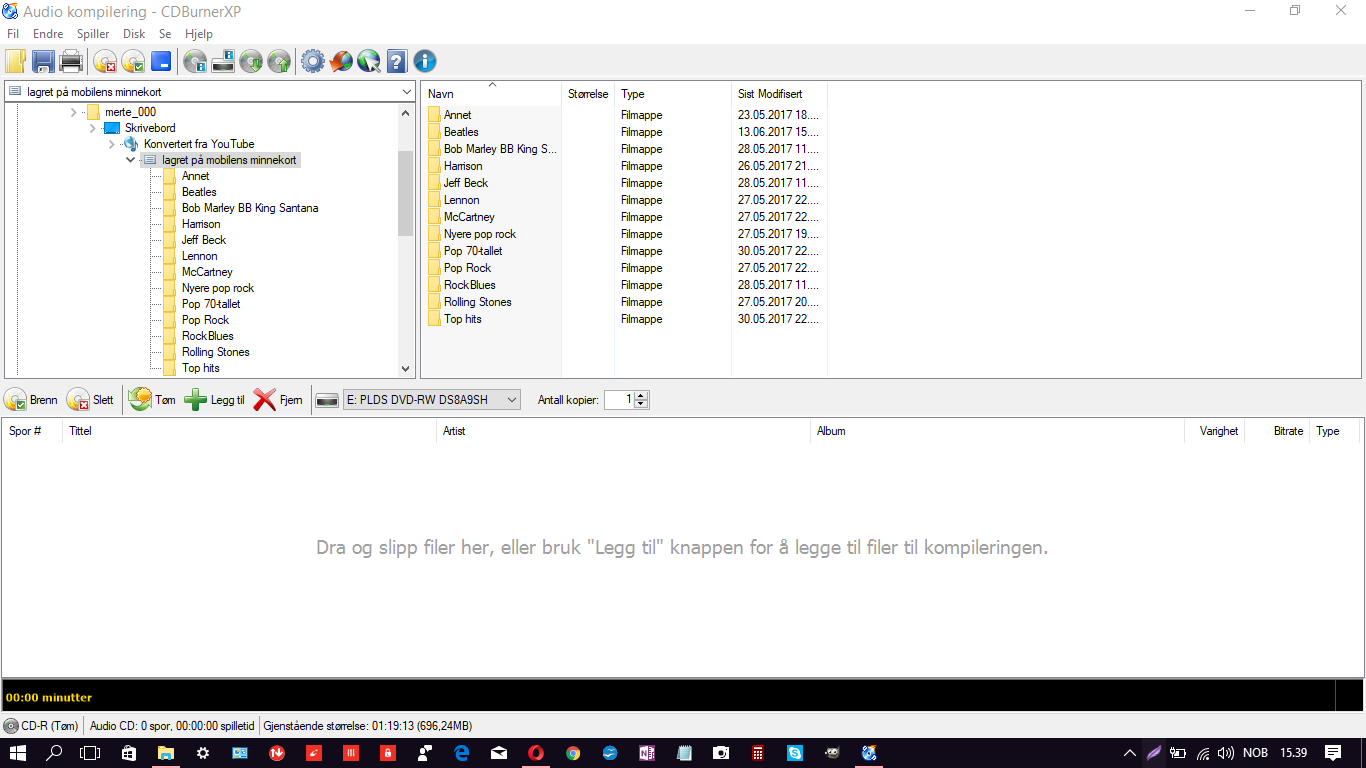Screen dimensions: 1366x768
Task: Open the Fil menu
Action: point(13,34)
